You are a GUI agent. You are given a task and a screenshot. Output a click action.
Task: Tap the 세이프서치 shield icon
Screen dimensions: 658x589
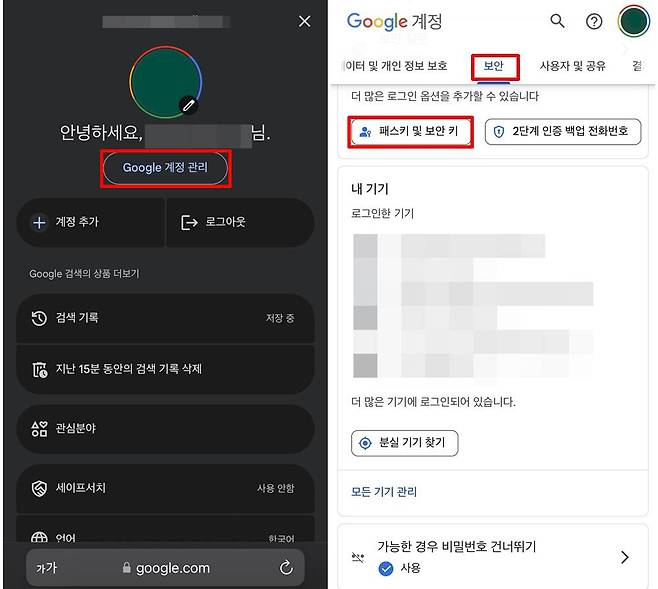click(x=39, y=488)
